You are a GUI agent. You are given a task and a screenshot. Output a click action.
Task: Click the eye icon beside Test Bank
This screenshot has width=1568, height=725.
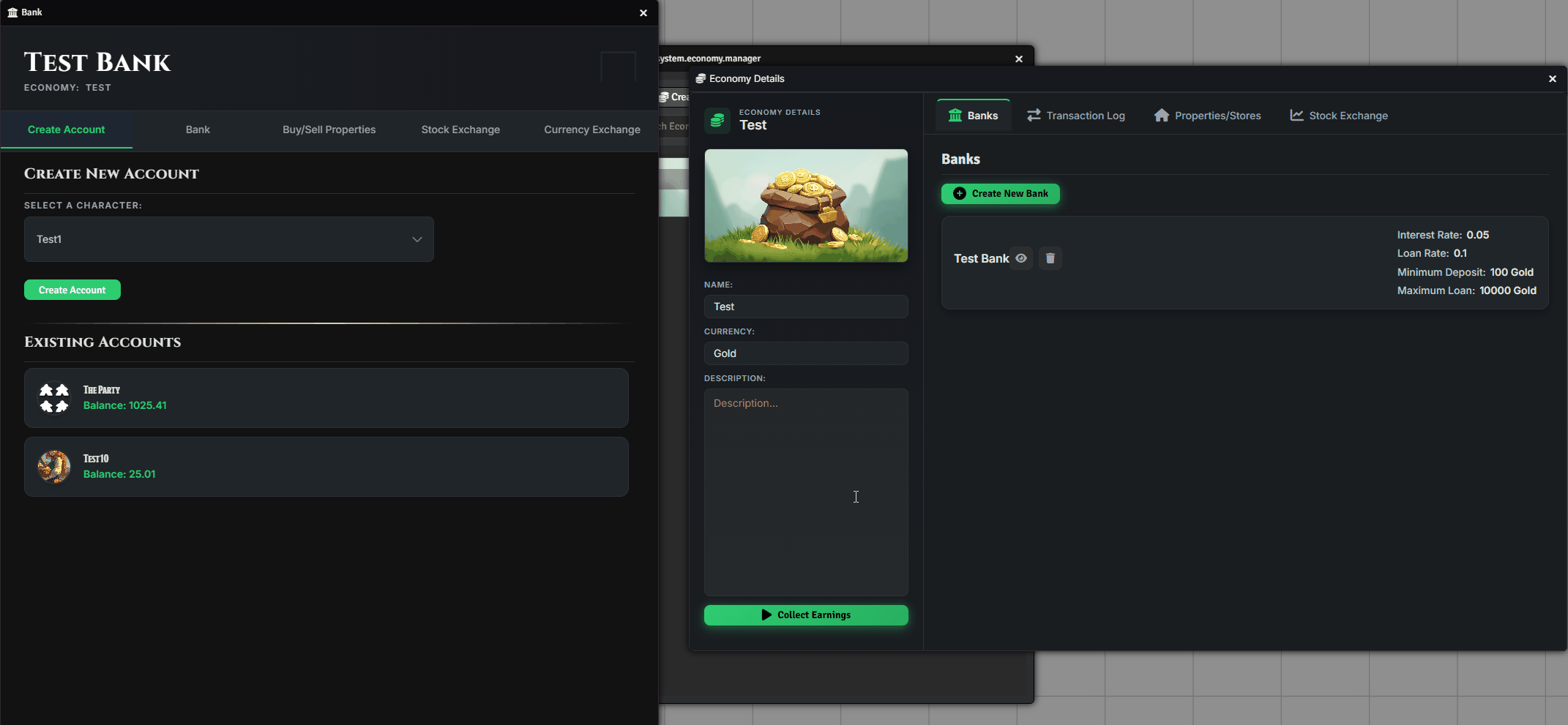tap(1021, 258)
